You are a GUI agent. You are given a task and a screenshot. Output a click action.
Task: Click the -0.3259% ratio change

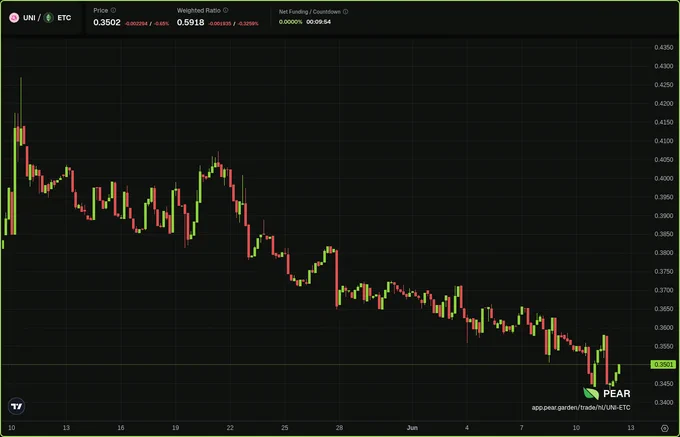pyautogui.click(x=248, y=23)
